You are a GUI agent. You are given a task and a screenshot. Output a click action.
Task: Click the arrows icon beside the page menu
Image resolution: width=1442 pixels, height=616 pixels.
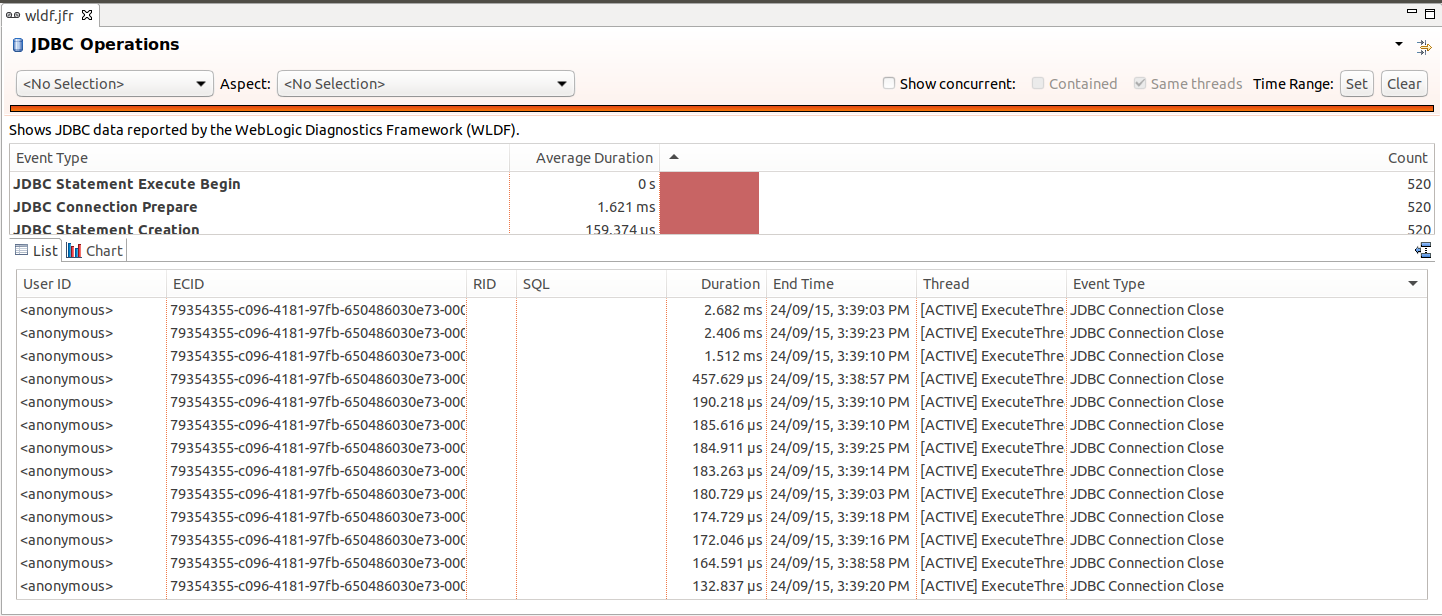(x=1424, y=46)
